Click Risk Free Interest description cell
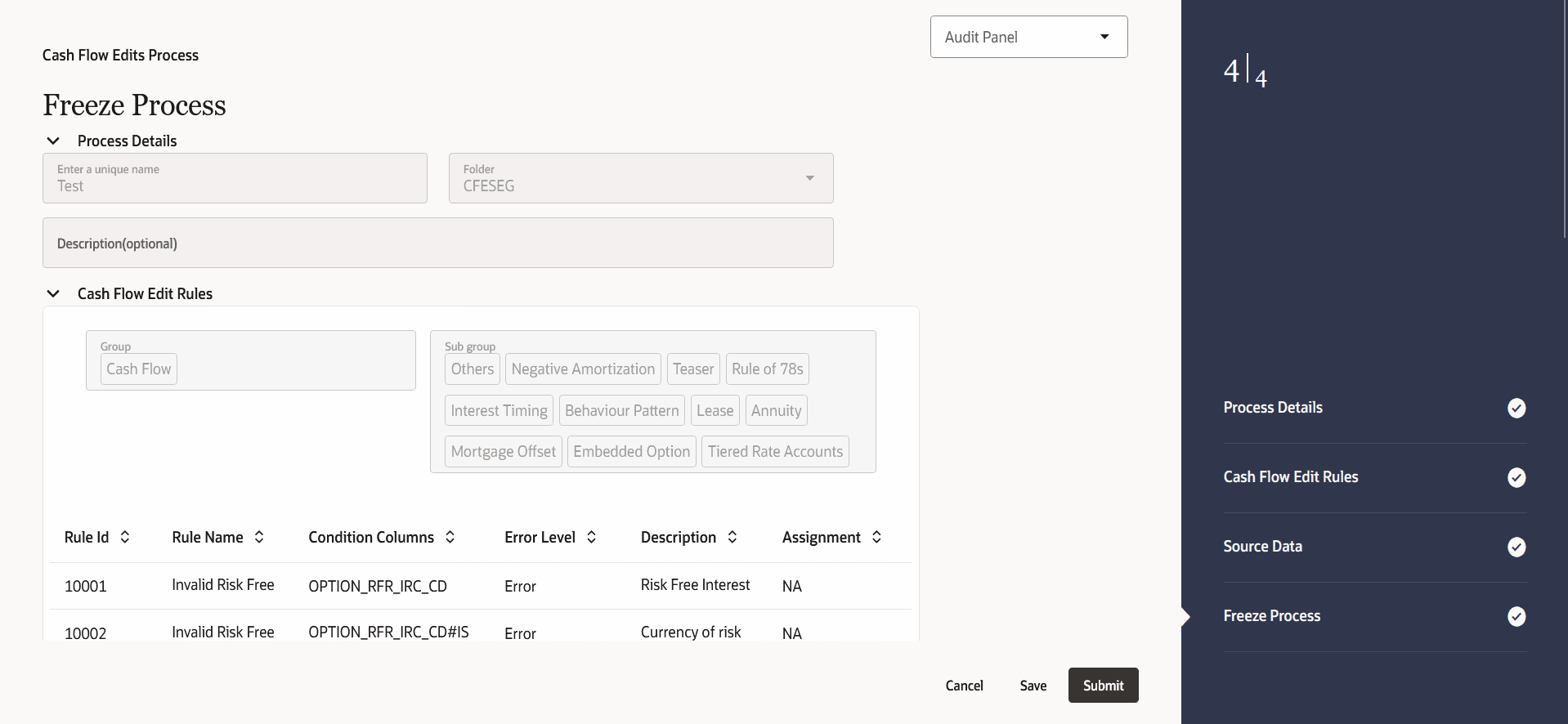 click(x=695, y=585)
